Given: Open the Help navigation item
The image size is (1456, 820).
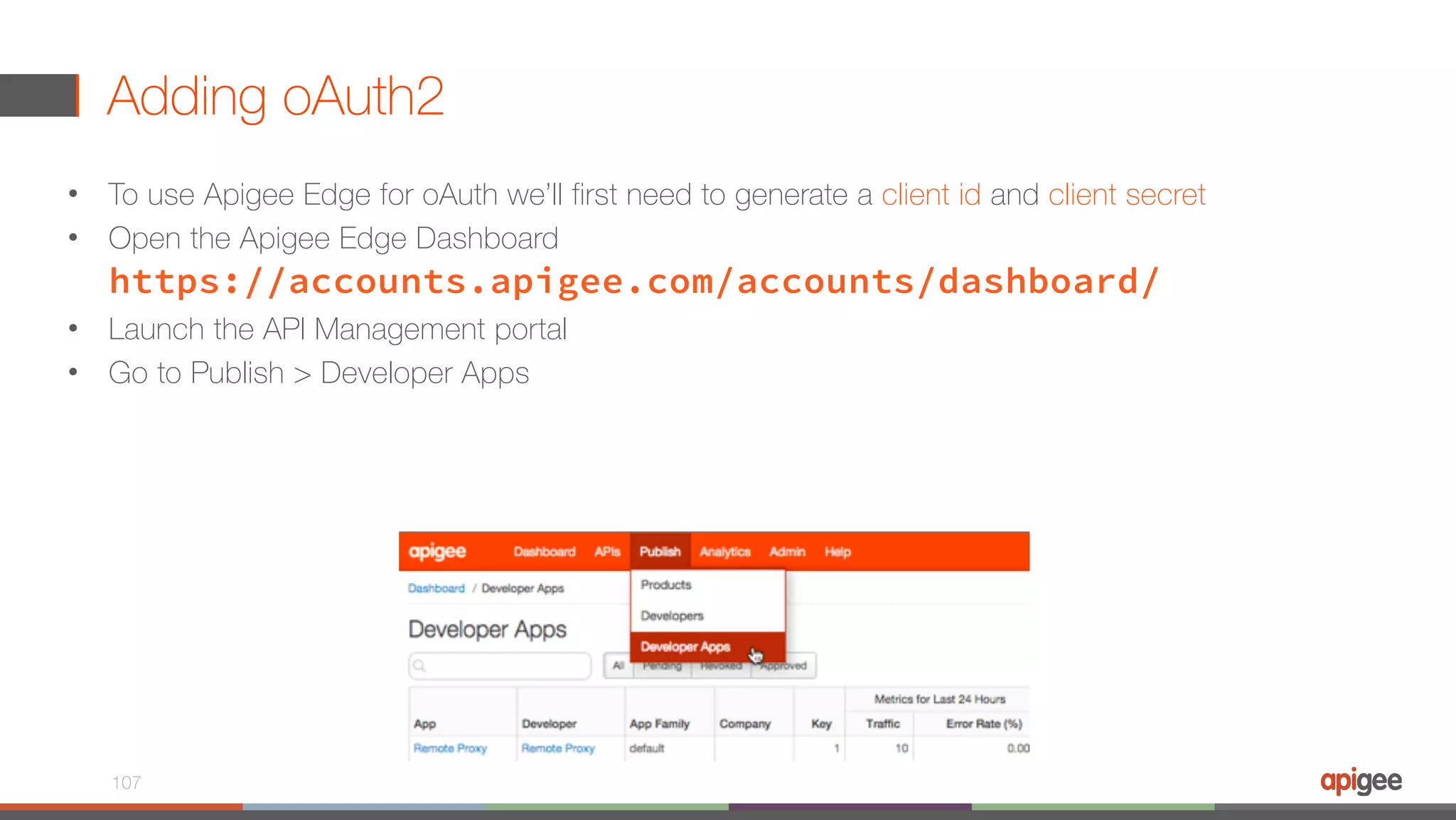Looking at the screenshot, I should pyautogui.click(x=837, y=551).
